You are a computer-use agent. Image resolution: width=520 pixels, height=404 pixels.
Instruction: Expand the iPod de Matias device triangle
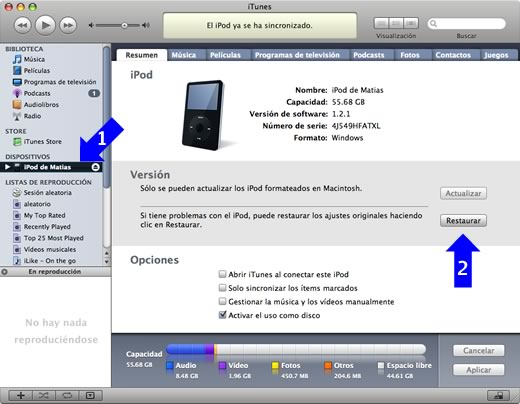click(8, 167)
